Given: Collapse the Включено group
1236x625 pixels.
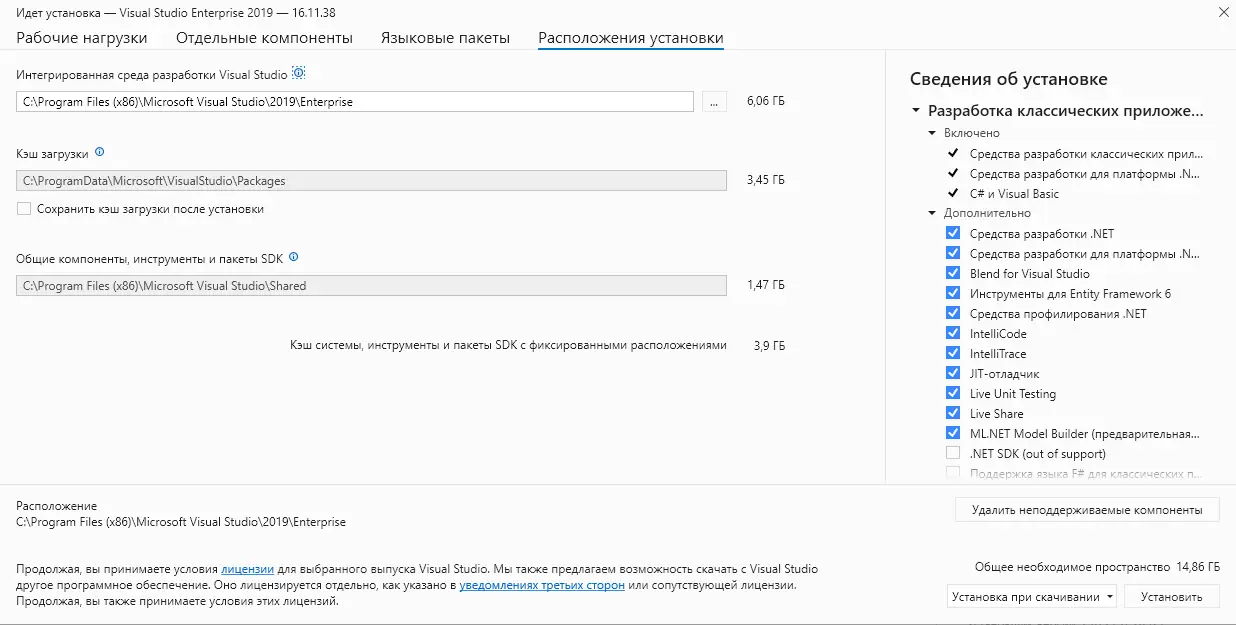Looking at the screenshot, I should 933,133.
